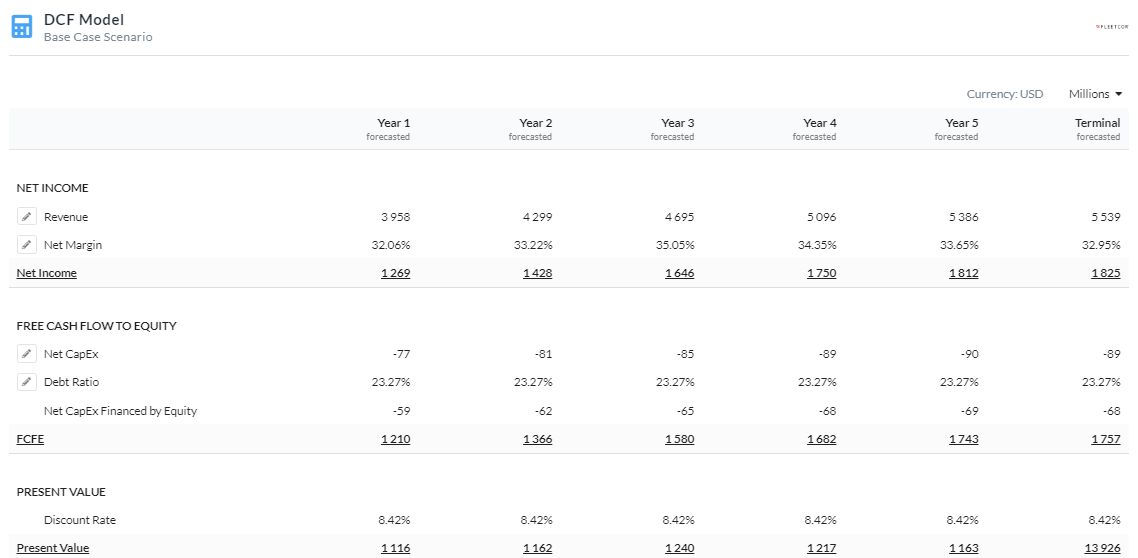The width and height of the screenshot is (1138, 558).
Task: Edit the Revenue row with pencil icon
Action: click(27, 217)
